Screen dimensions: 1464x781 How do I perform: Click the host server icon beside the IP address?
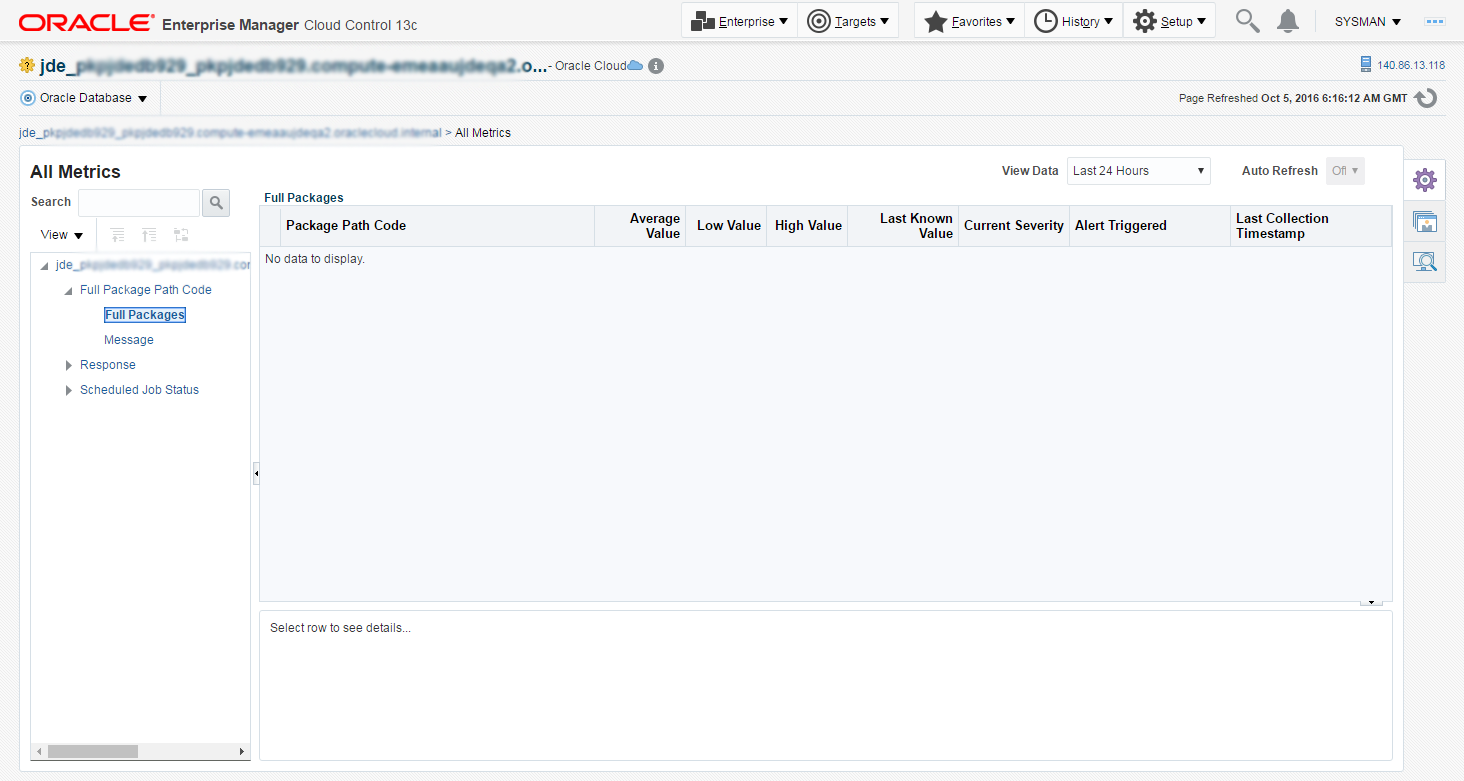pyautogui.click(x=1366, y=64)
